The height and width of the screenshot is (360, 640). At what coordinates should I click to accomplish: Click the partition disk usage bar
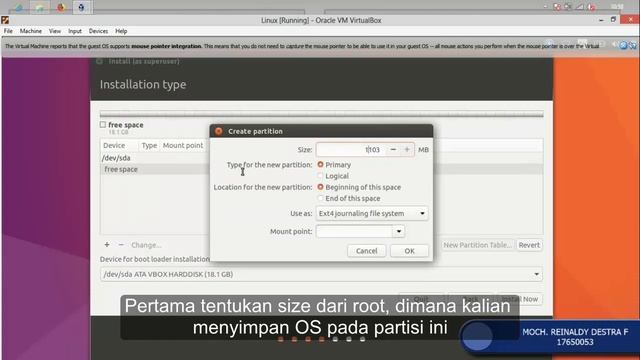321,114
